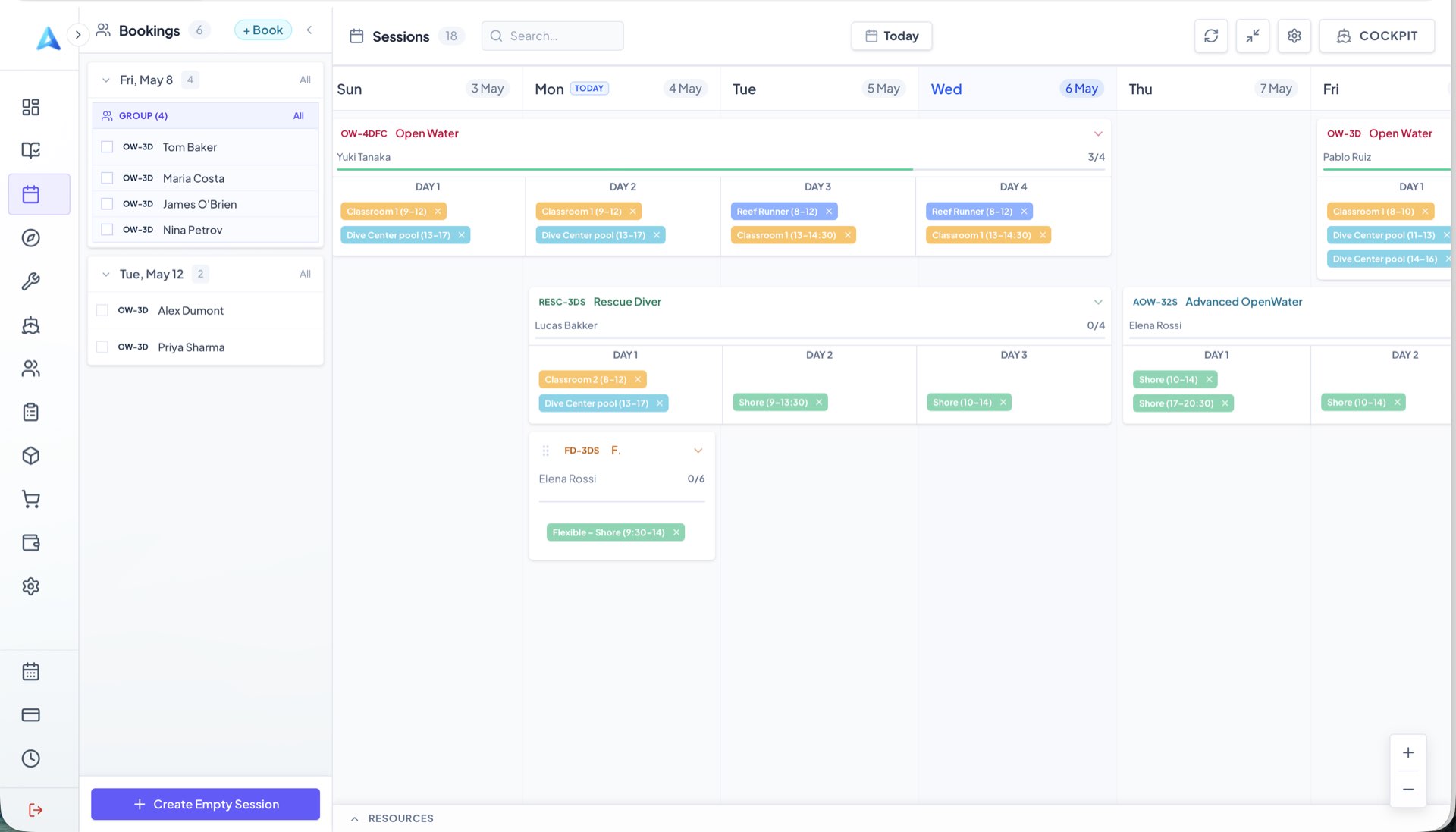Select the Wed 6 May column header
This screenshot has width=1456, height=832.
click(1015, 89)
